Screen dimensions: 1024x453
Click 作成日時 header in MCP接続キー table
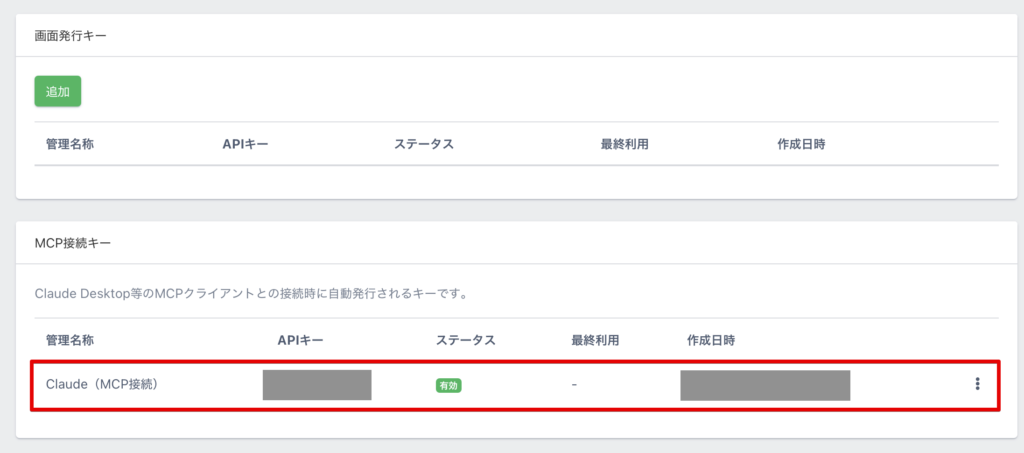[711, 340]
